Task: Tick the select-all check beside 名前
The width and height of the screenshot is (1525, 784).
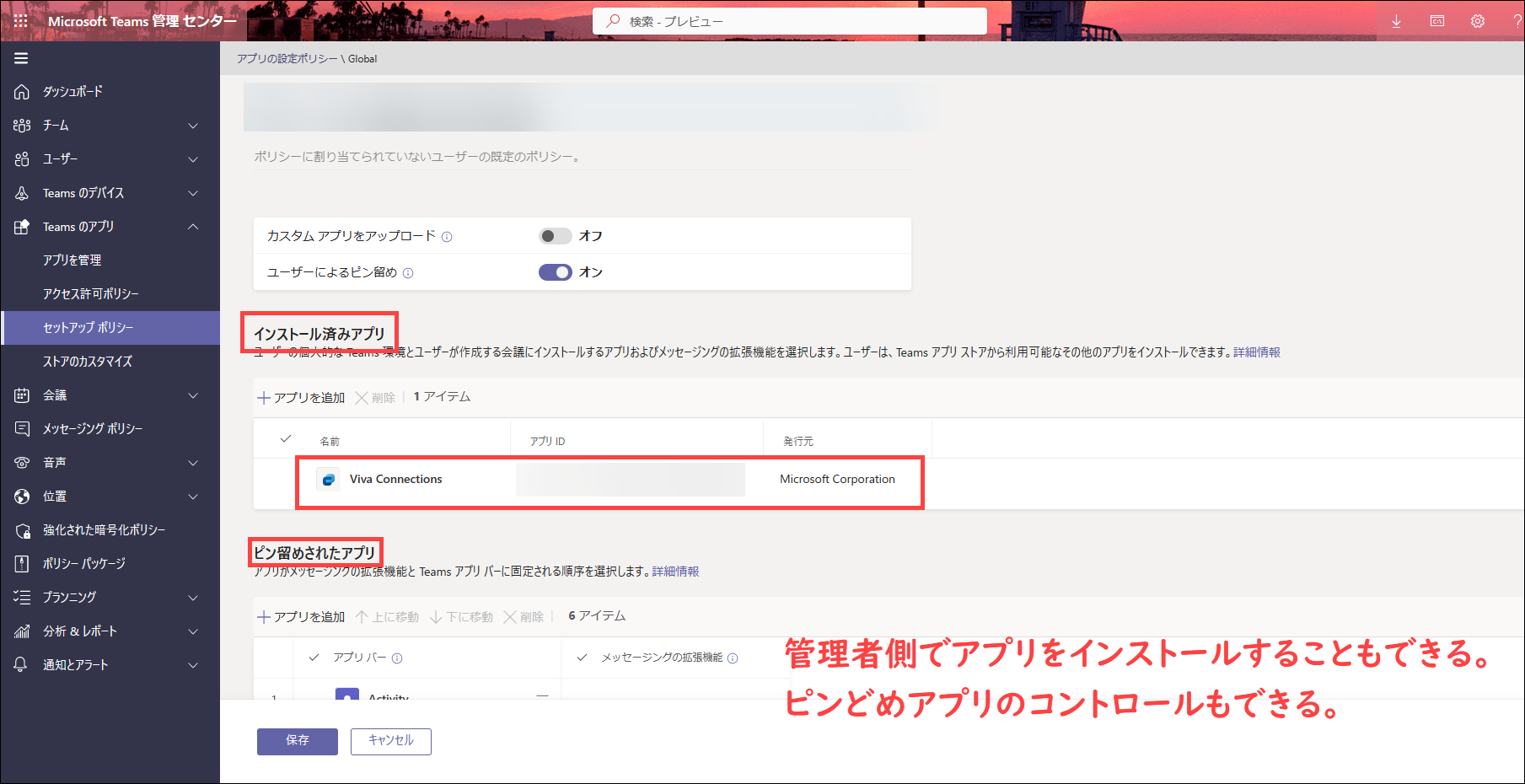Action: click(286, 439)
